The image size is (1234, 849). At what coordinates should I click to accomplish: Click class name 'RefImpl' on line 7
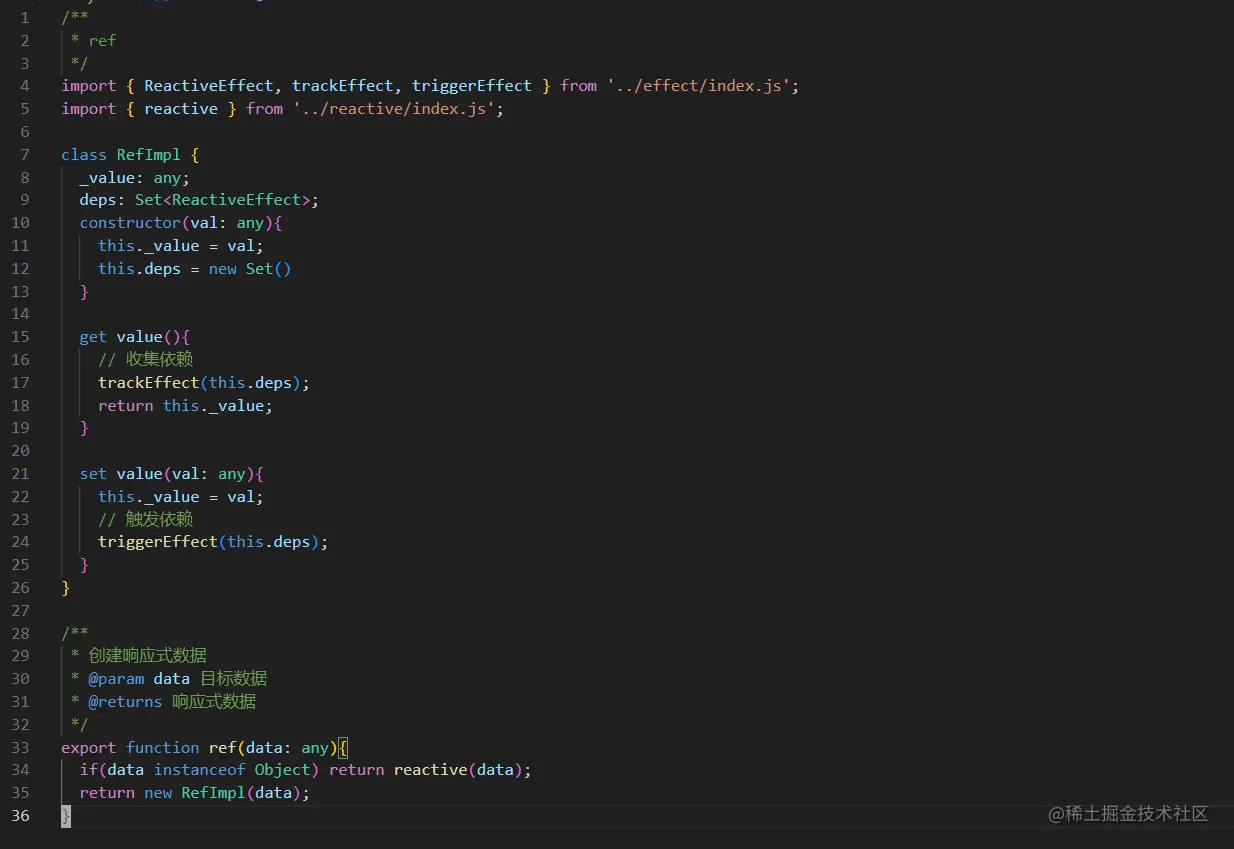pyautogui.click(x=149, y=155)
